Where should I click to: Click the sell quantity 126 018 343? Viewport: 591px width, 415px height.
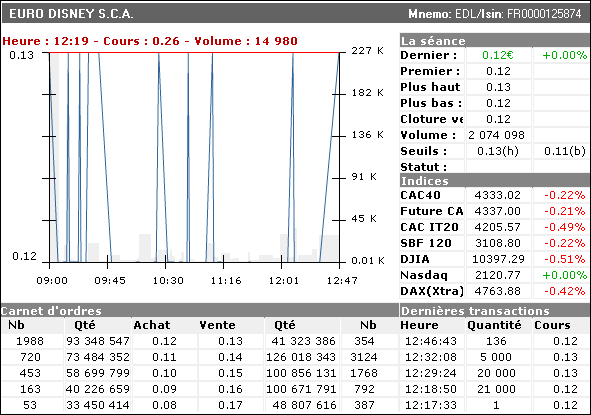(x=301, y=357)
